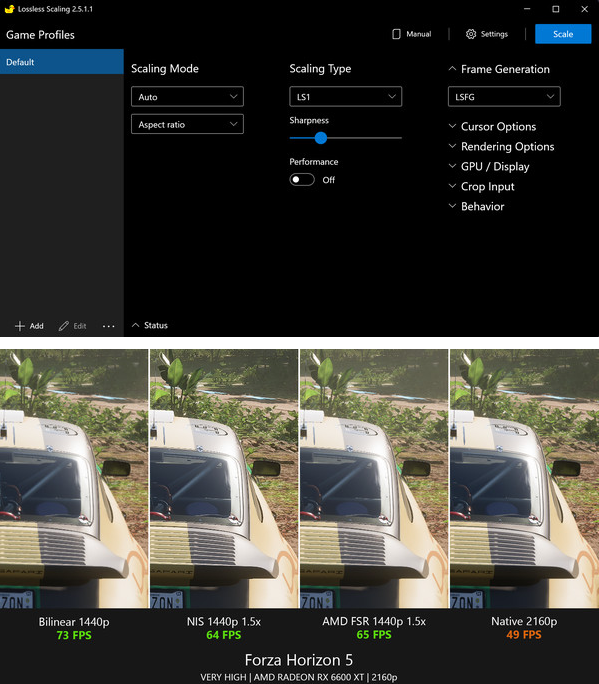599x684 pixels.
Task: Open the LS1 Scaling Type dropdown
Action: [x=346, y=97]
